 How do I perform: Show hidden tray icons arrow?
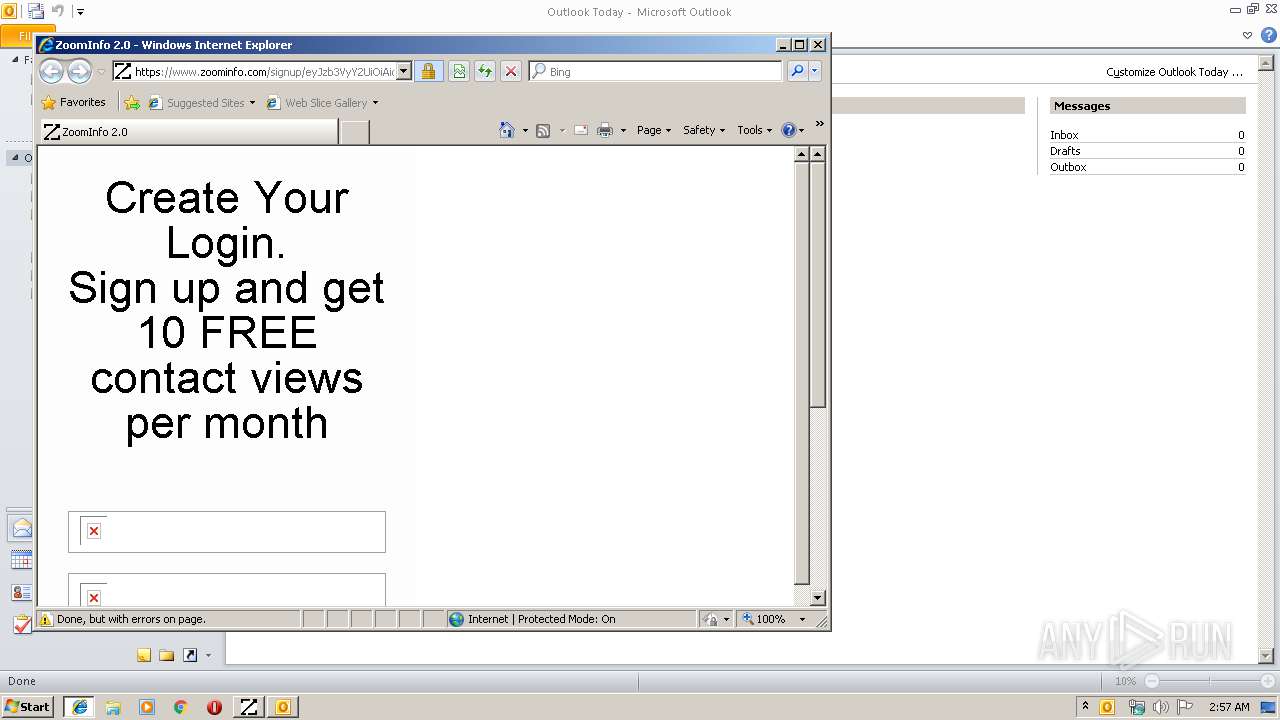(x=1085, y=706)
